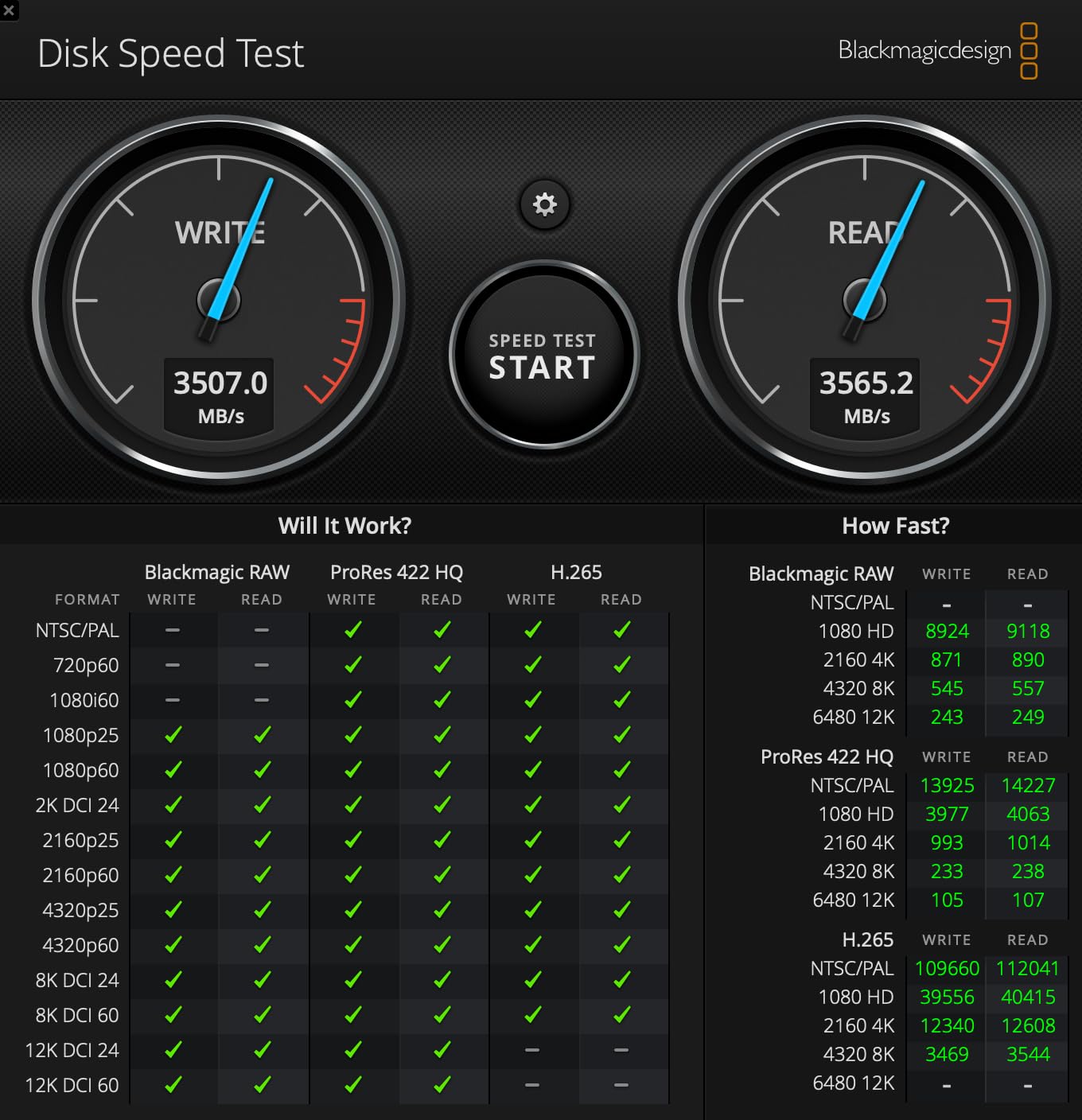
Task: Click H.265 read dash for 12K DCI 60
Action: click(x=621, y=1085)
